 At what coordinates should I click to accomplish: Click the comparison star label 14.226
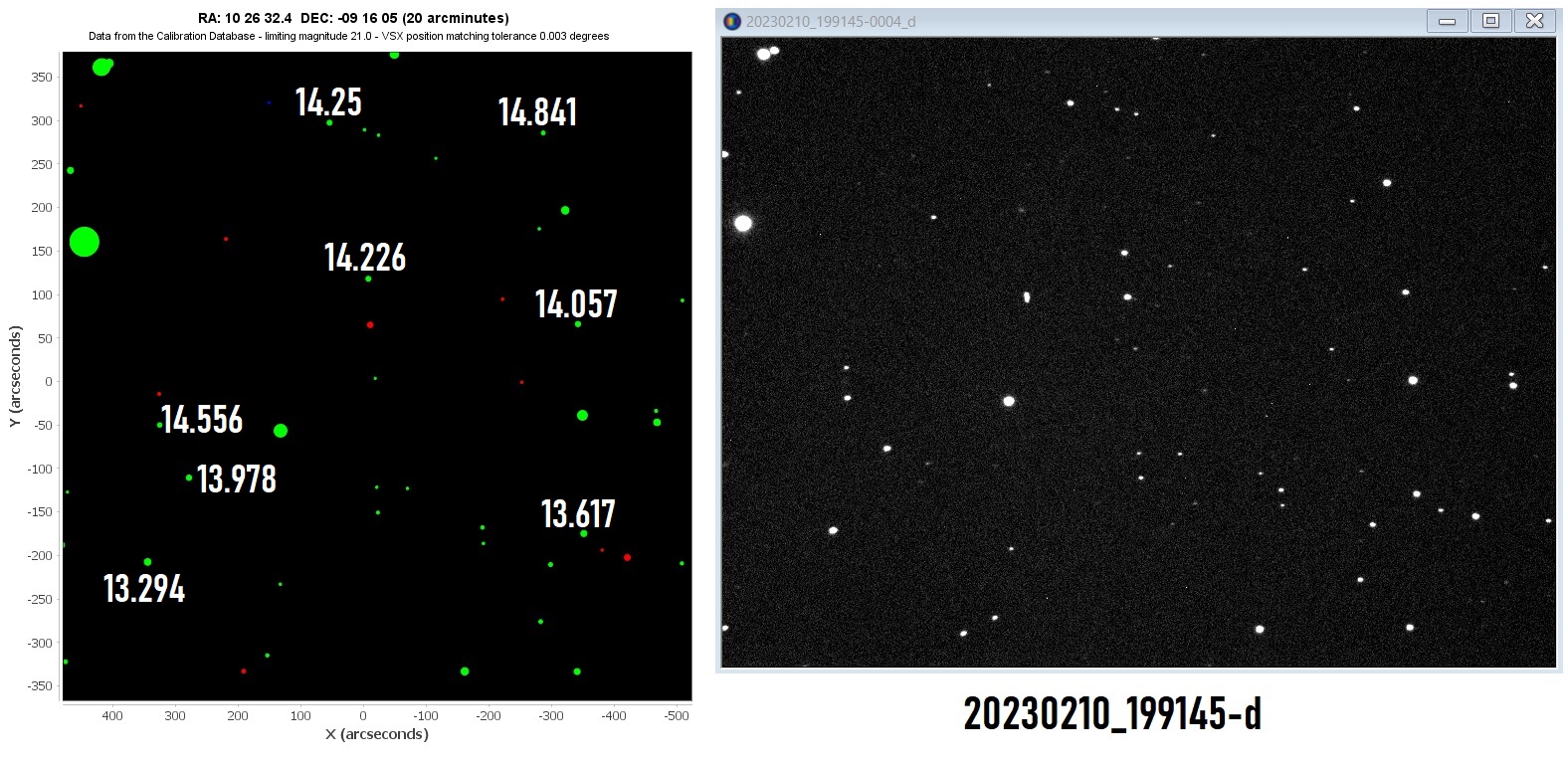click(x=365, y=258)
